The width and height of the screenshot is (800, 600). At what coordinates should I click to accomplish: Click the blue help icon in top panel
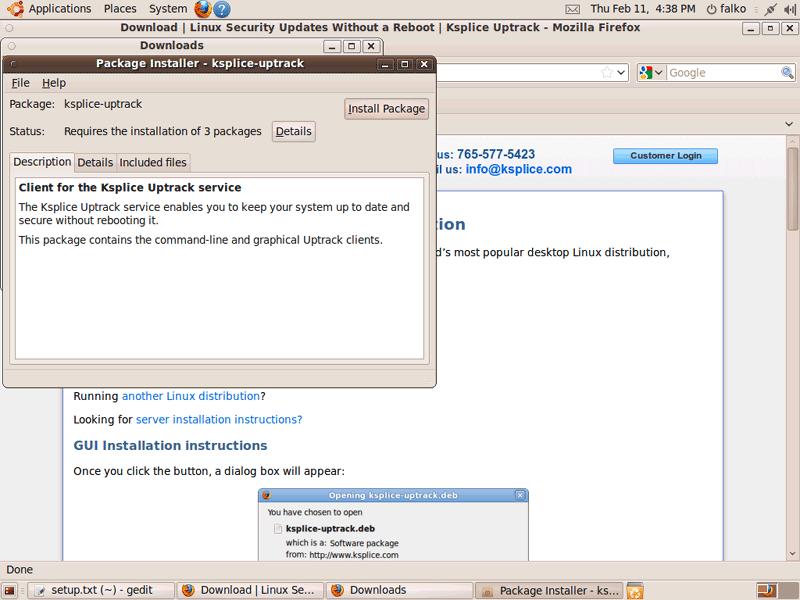[221, 9]
